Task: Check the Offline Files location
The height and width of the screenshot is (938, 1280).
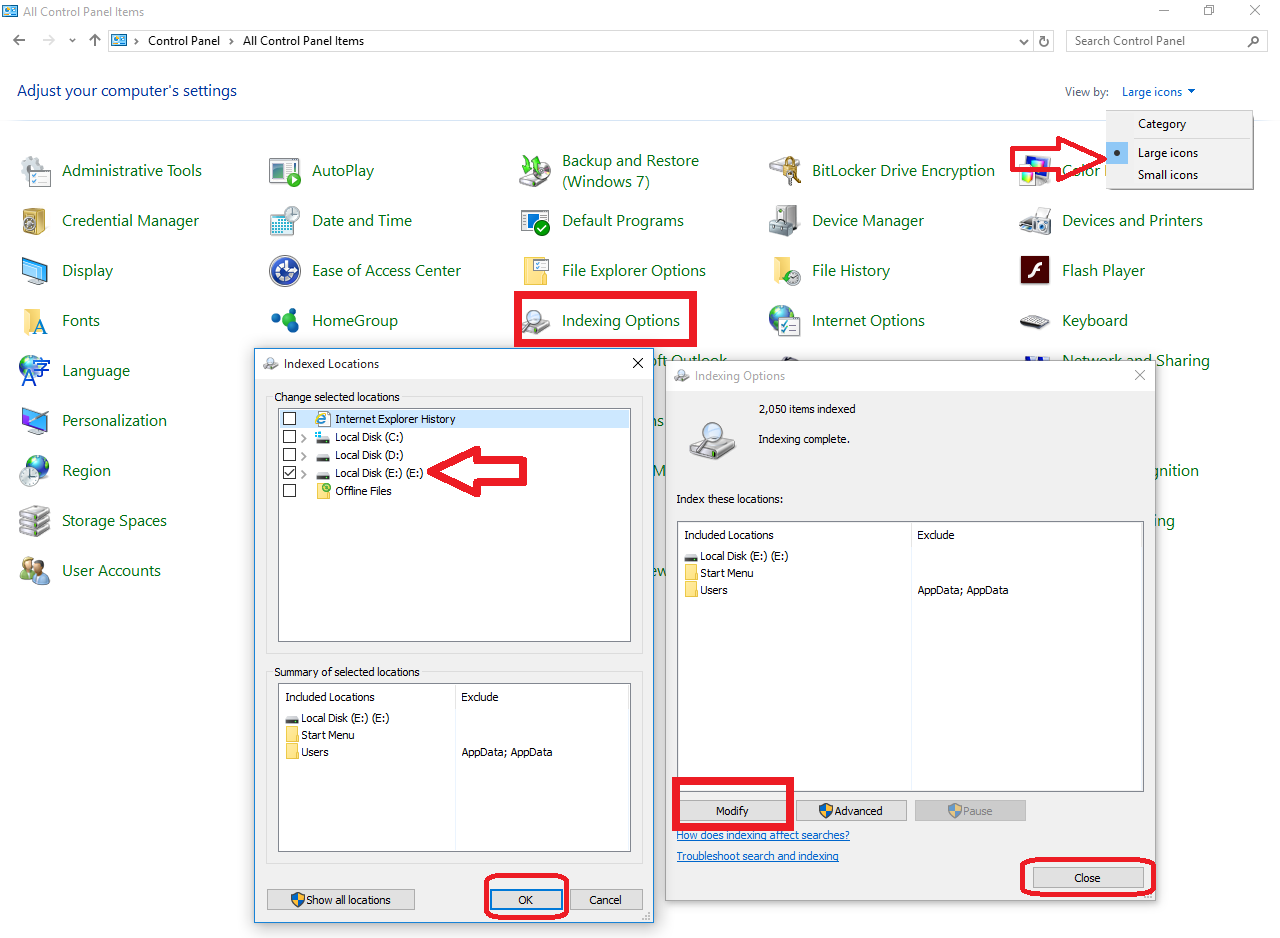Action: (x=289, y=490)
